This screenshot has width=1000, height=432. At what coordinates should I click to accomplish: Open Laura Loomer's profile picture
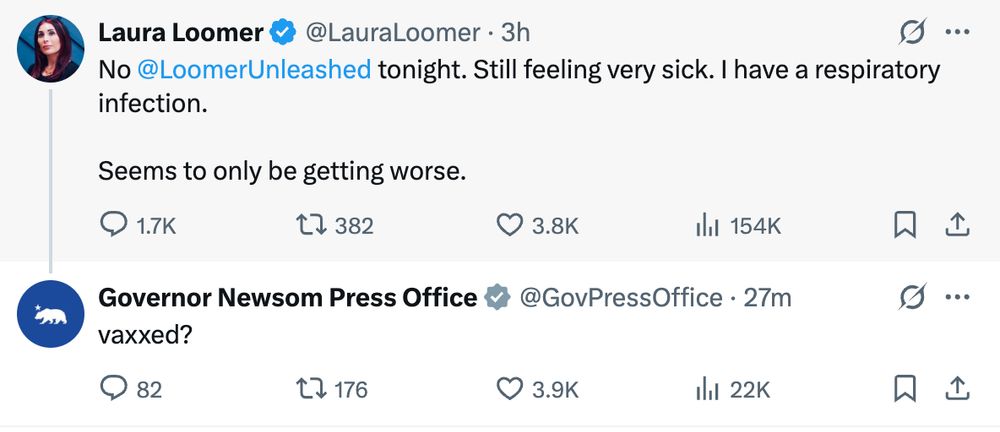pos(50,49)
